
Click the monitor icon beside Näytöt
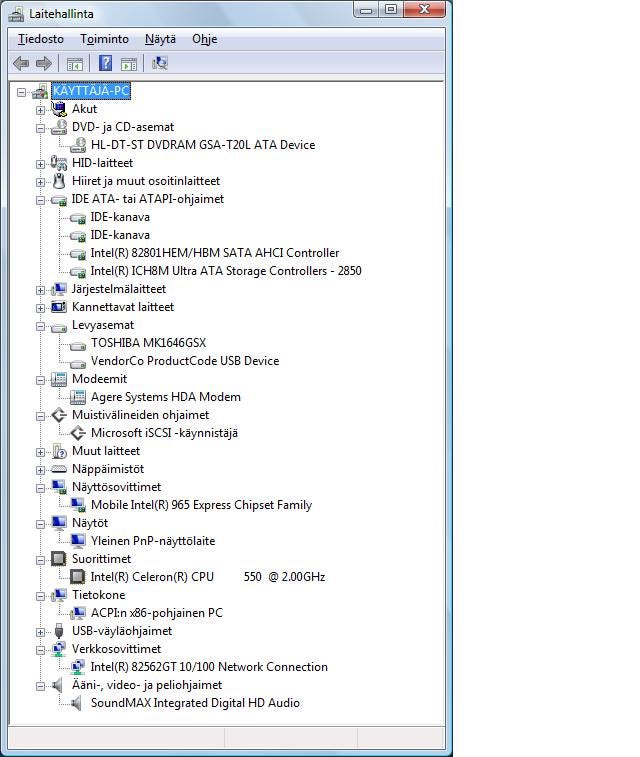click(59, 523)
